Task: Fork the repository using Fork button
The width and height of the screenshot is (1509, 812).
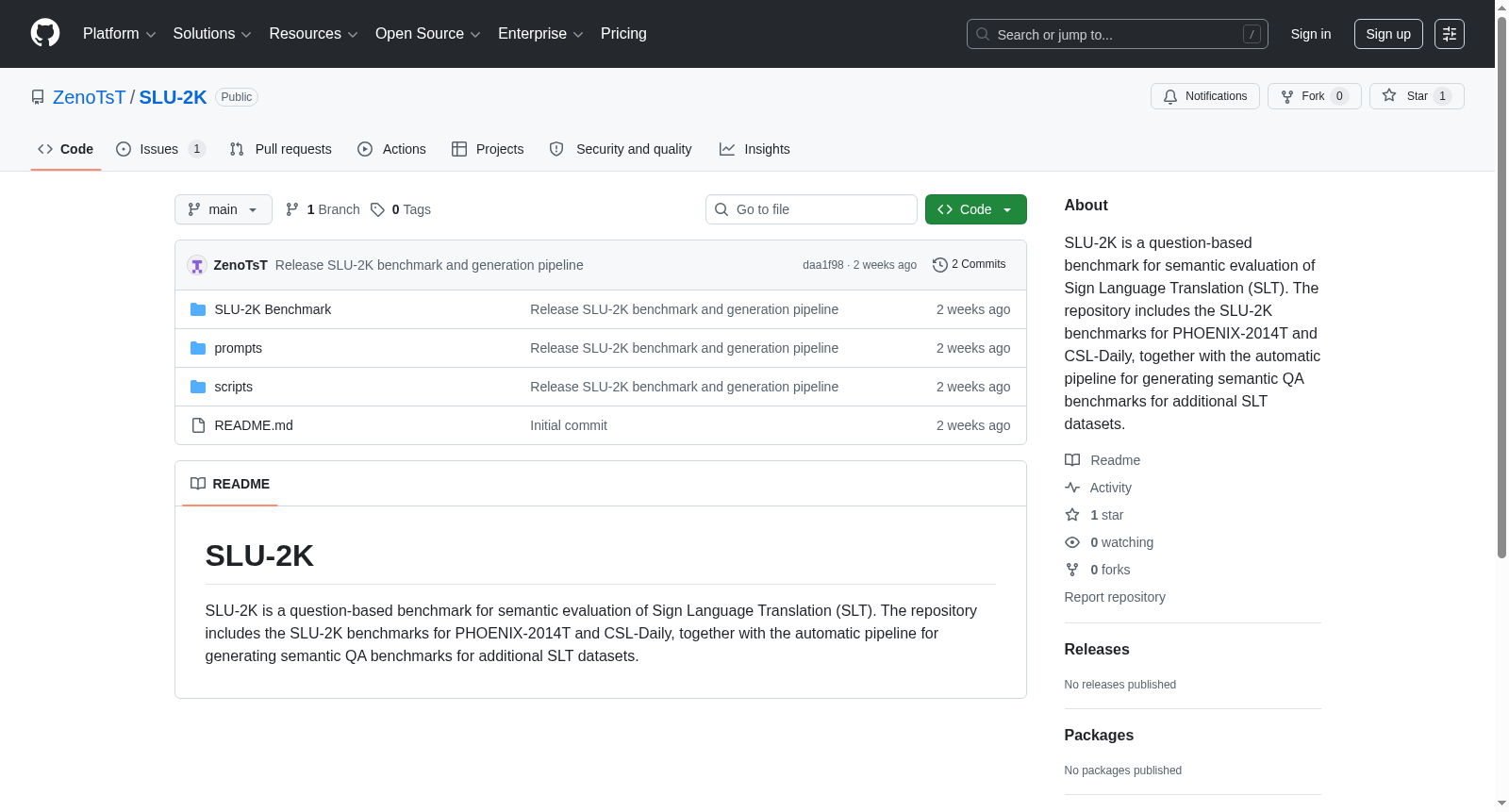Action: pos(1315,96)
